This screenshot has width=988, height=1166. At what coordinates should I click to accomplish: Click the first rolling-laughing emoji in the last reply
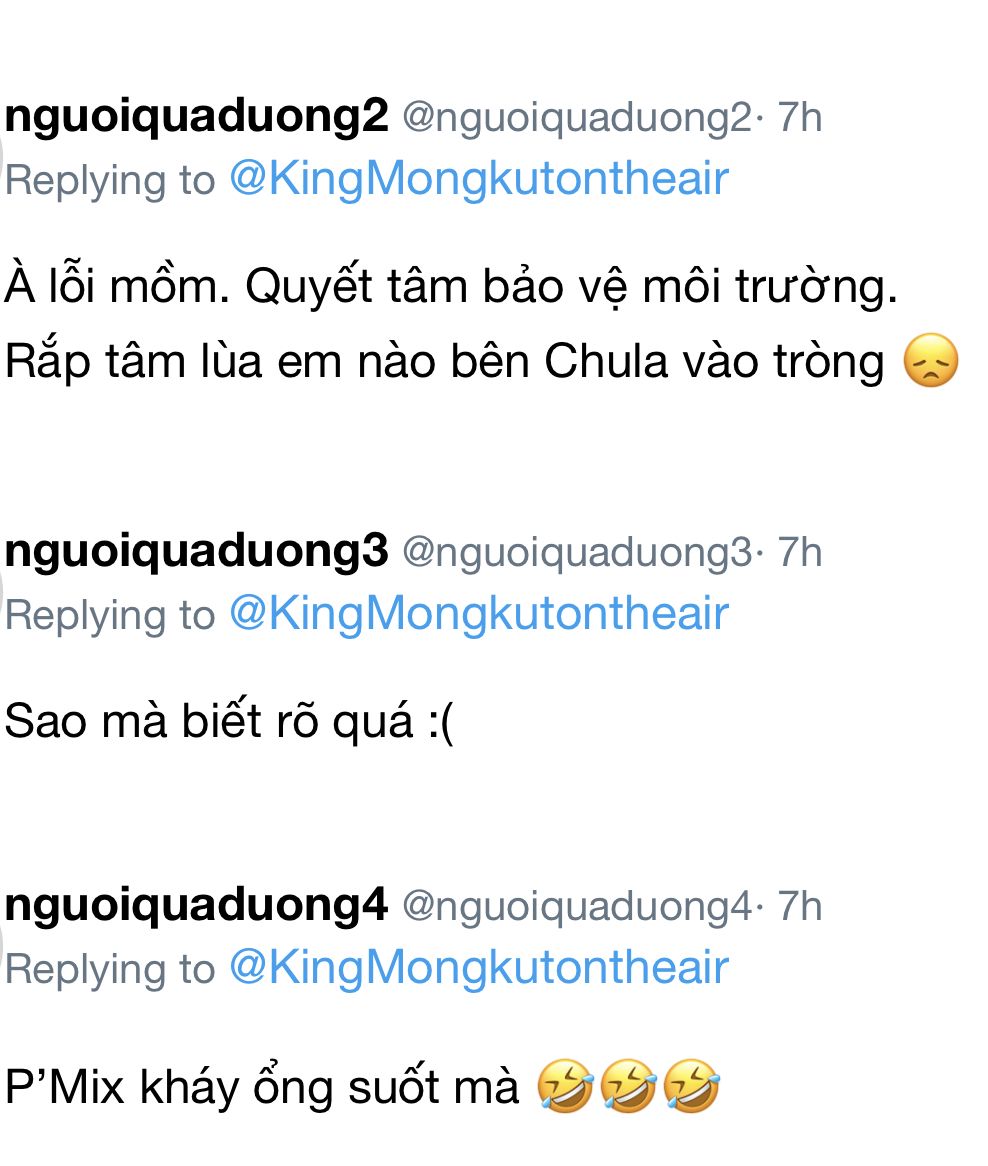[566, 1087]
